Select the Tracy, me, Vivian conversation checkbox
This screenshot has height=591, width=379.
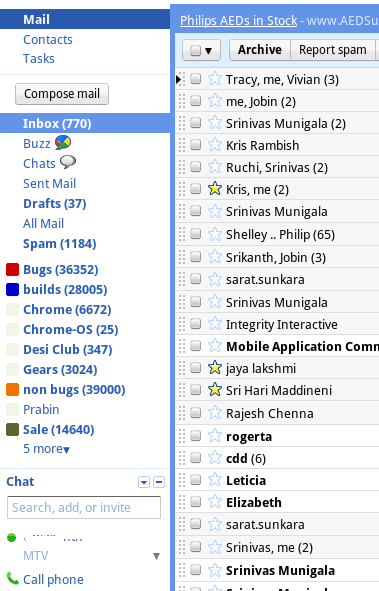click(195, 78)
